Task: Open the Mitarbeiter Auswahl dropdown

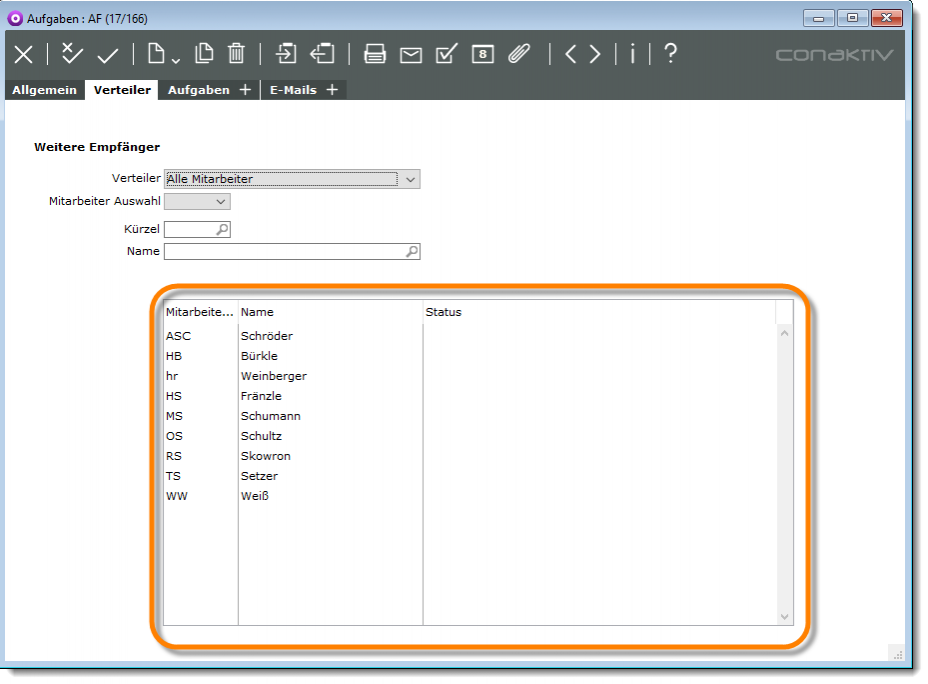Action: click(x=221, y=201)
